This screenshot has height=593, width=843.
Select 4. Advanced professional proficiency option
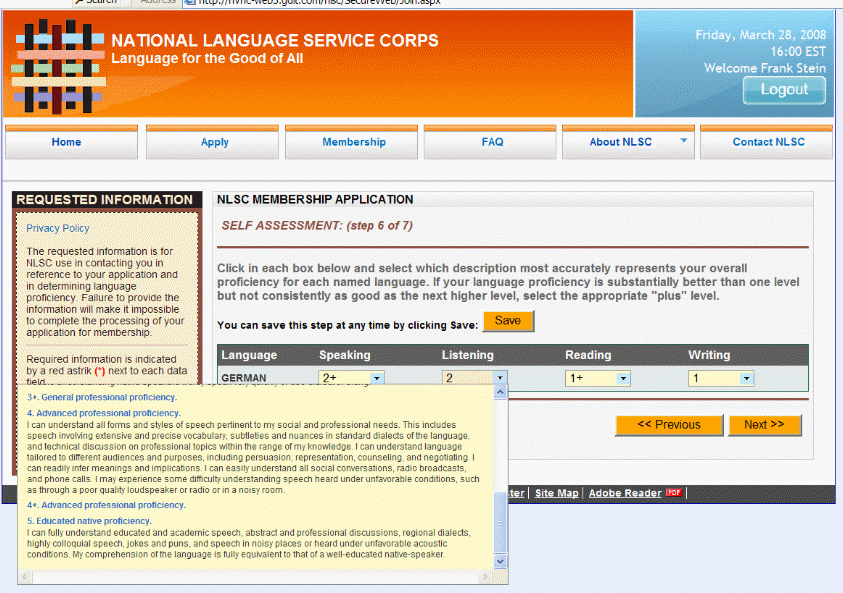[x=103, y=413]
